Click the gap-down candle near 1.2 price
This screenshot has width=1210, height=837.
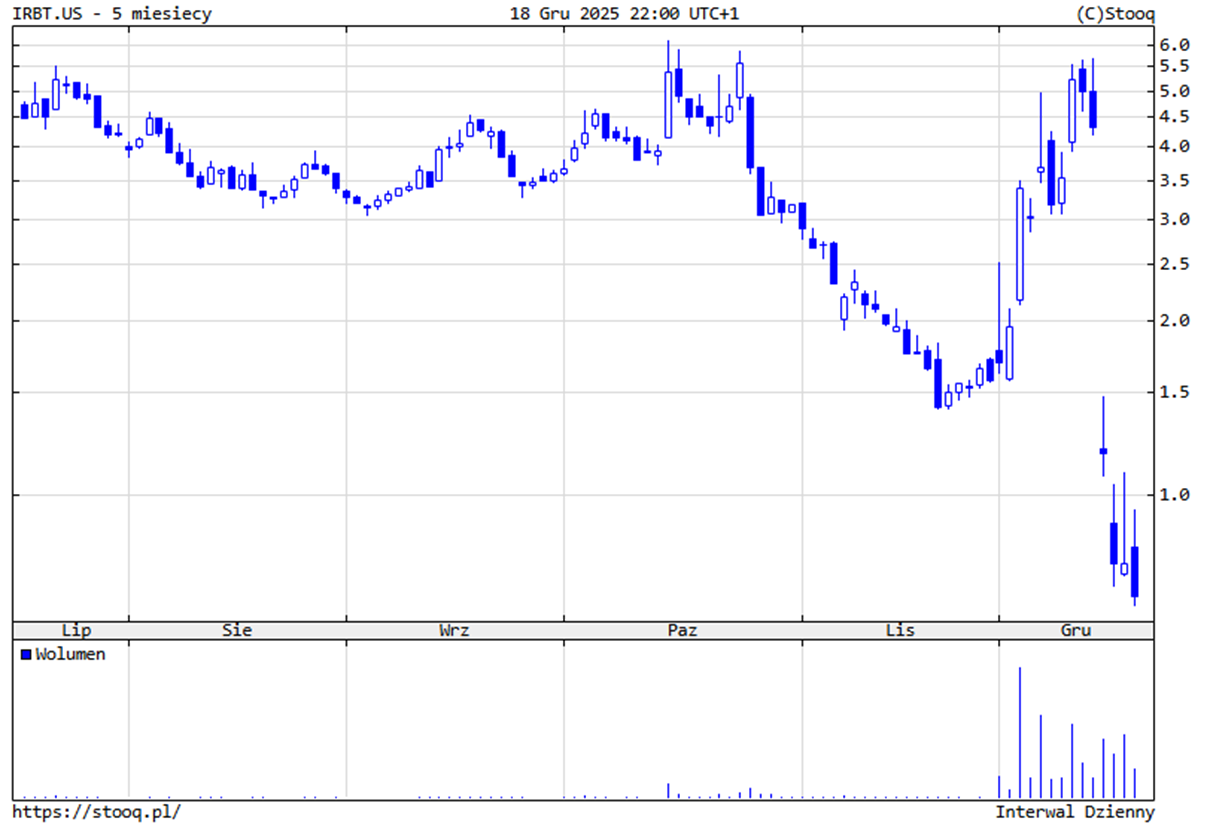1103,450
